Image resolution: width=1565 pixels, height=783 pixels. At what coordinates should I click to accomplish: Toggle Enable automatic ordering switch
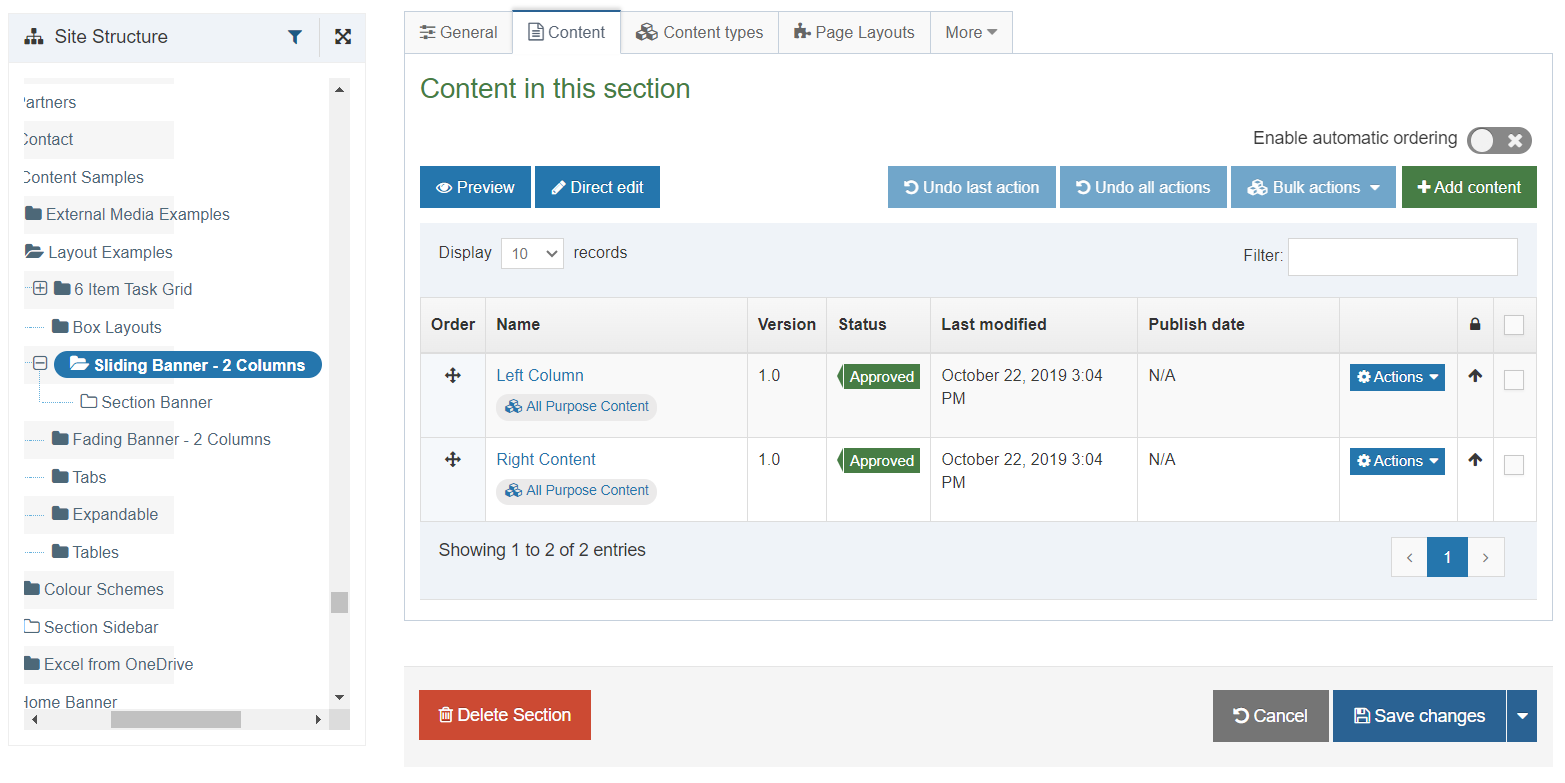[x=1498, y=140]
